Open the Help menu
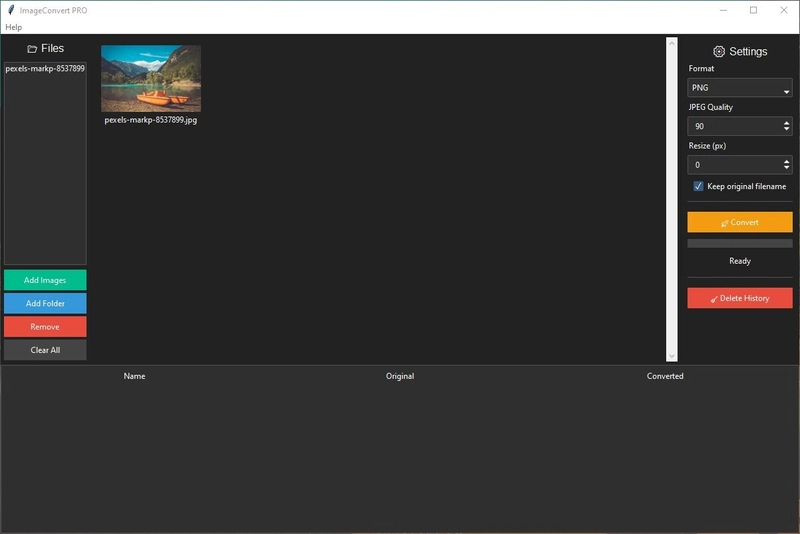 [14, 27]
